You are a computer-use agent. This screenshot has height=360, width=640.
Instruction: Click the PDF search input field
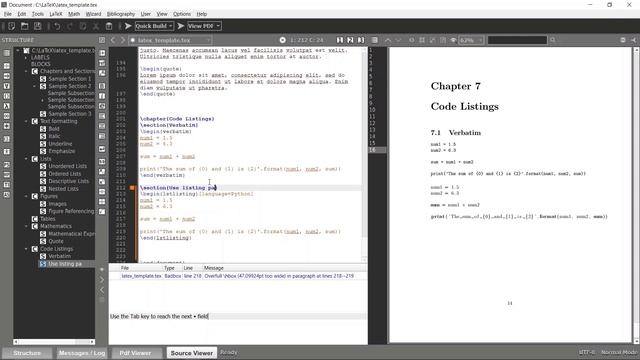(x=517, y=40)
